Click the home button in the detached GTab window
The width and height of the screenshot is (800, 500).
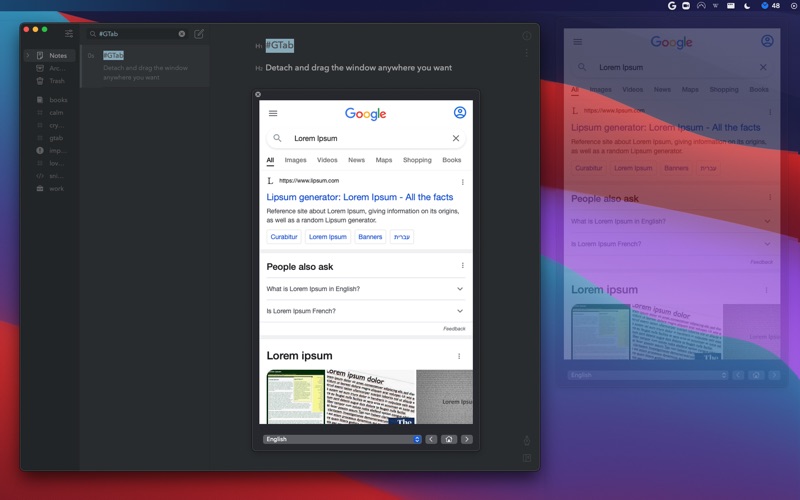(756, 375)
